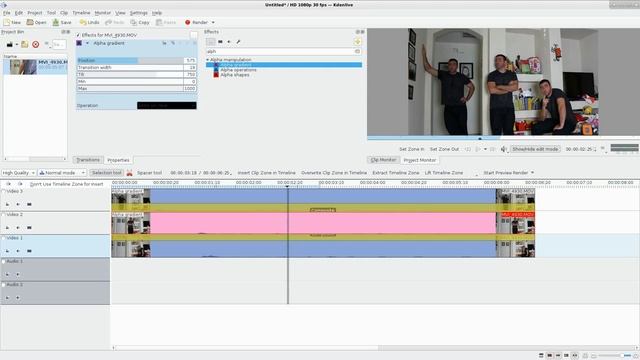
Task: Switch to the Transitions tab
Action: (x=88, y=160)
